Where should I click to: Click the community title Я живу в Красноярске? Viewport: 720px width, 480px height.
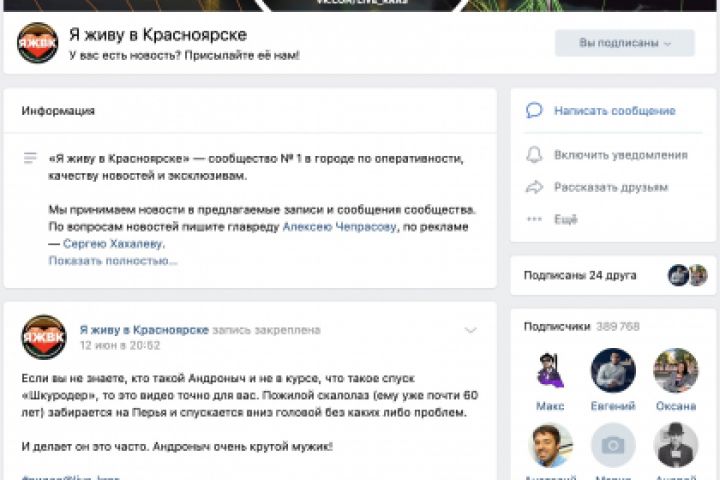tap(158, 35)
